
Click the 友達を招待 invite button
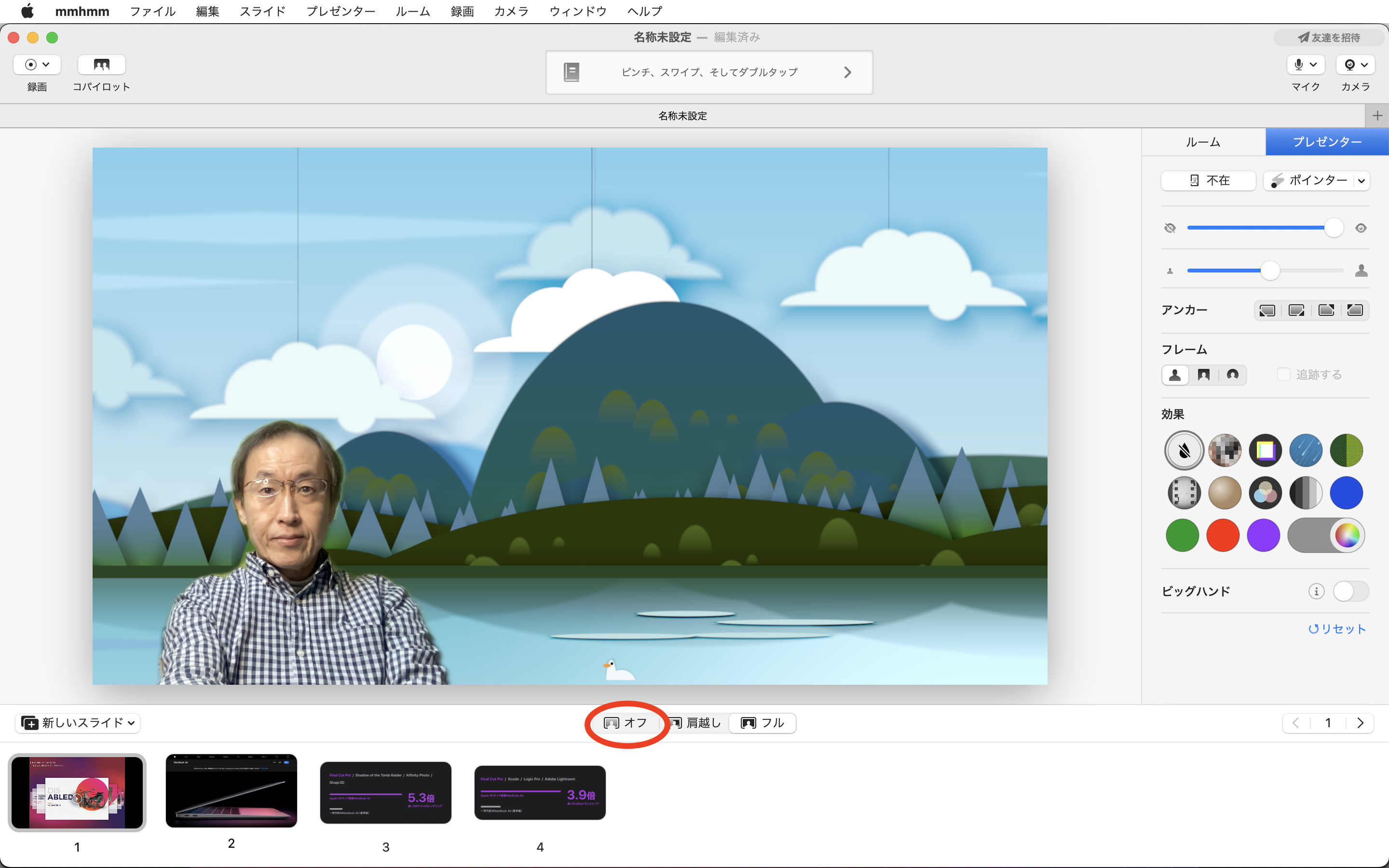pyautogui.click(x=1329, y=37)
